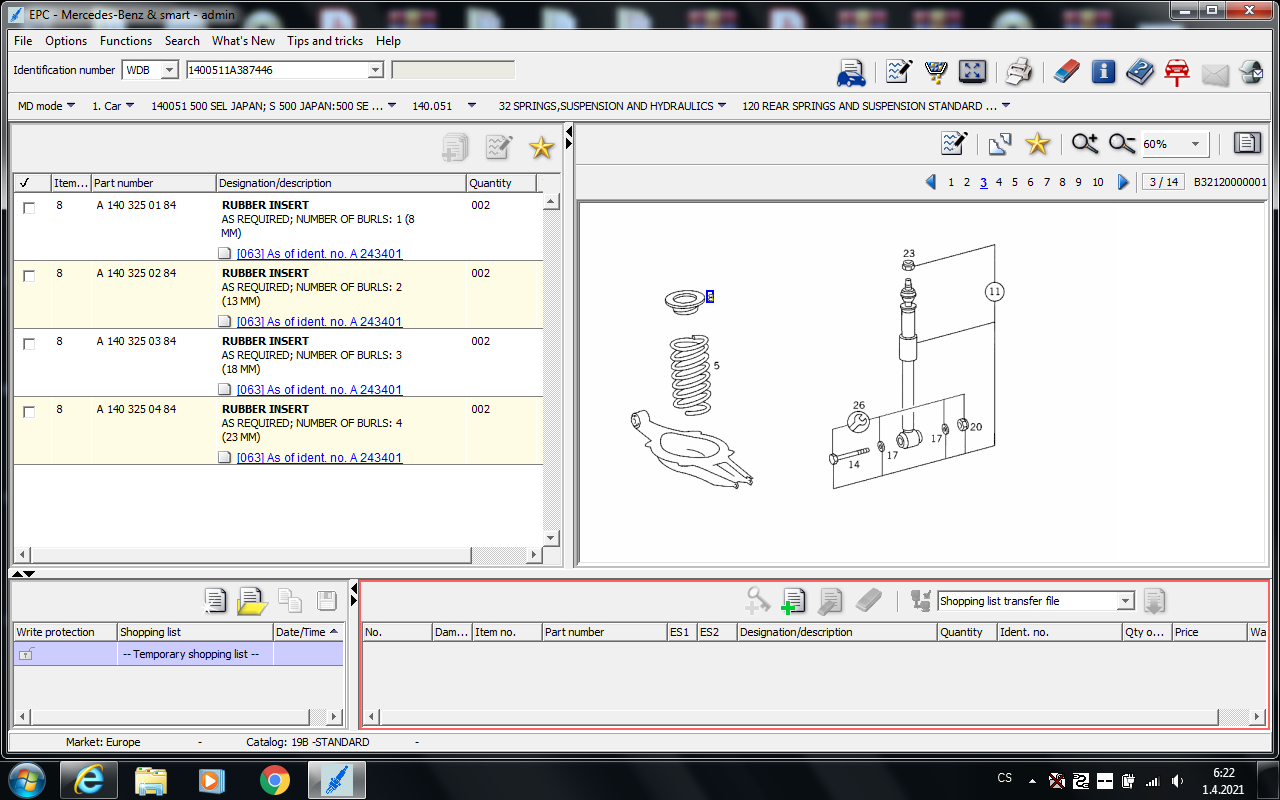
Task: Open the Functions menu
Action: click(x=126, y=41)
